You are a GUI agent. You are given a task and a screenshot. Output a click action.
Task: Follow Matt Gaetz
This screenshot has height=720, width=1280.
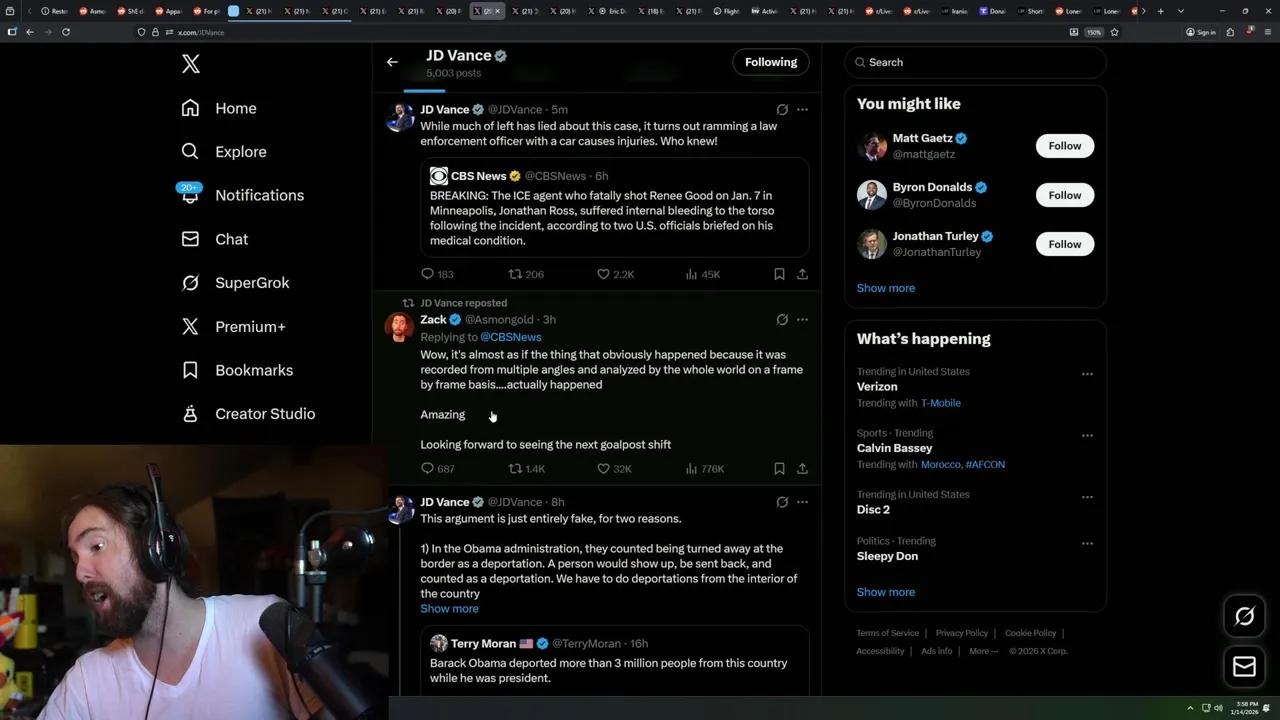click(x=1065, y=146)
